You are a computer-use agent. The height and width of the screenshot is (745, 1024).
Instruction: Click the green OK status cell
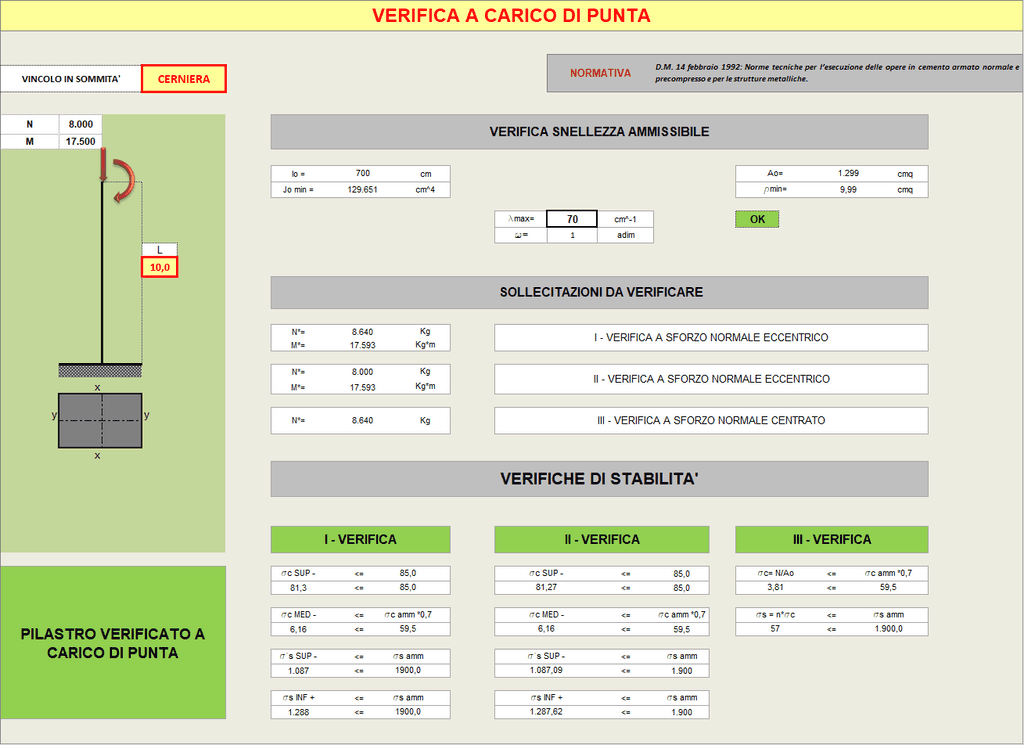tap(757, 219)
